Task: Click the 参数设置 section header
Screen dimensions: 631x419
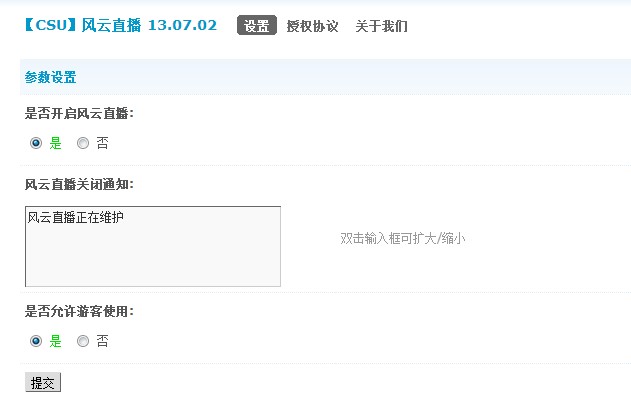Action: (x=50, y=77)
